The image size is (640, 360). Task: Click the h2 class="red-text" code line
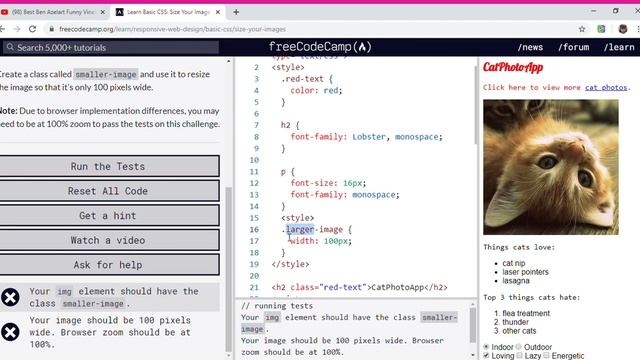tap(359, 287)
